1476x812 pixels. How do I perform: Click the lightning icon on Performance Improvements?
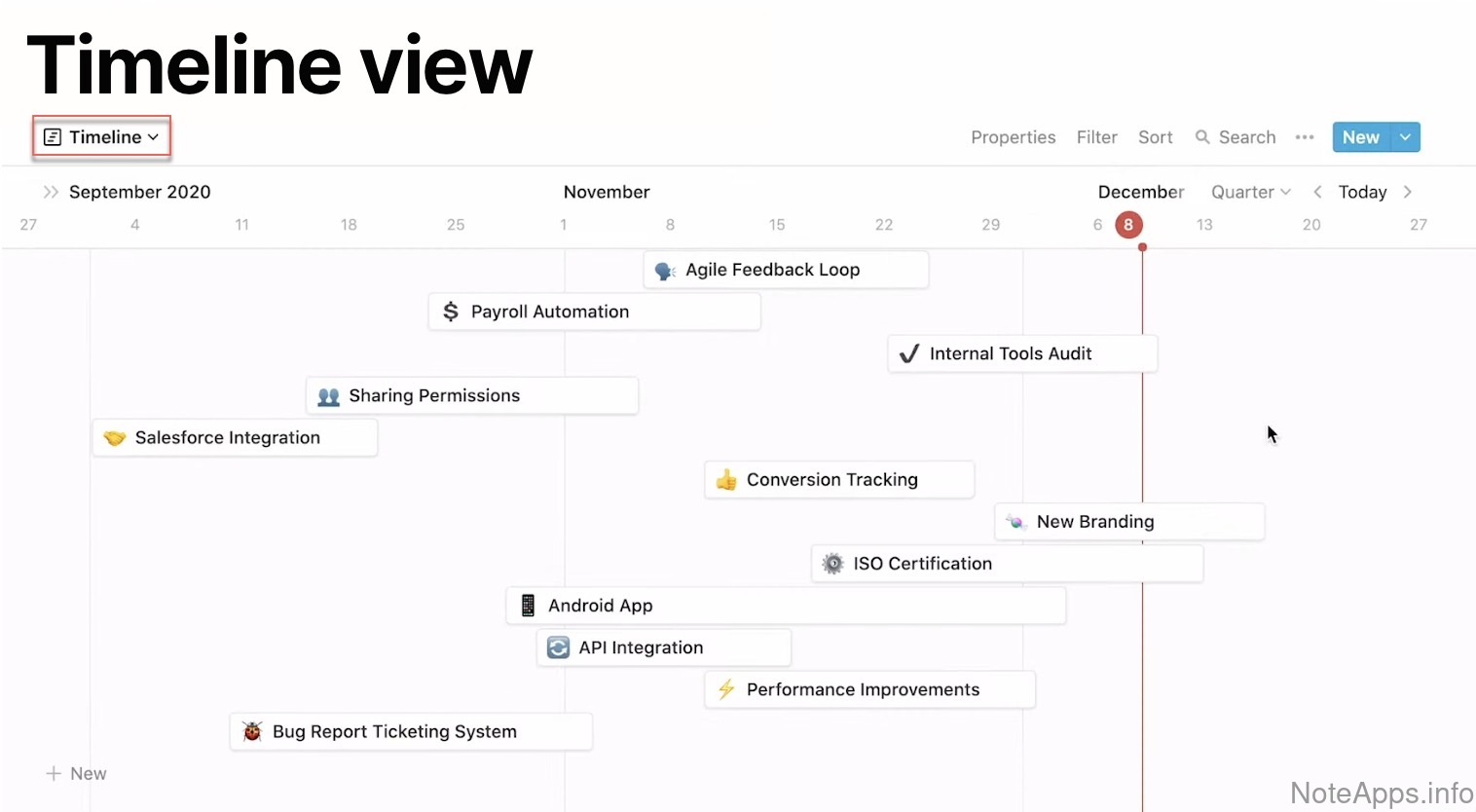point(726,689)
